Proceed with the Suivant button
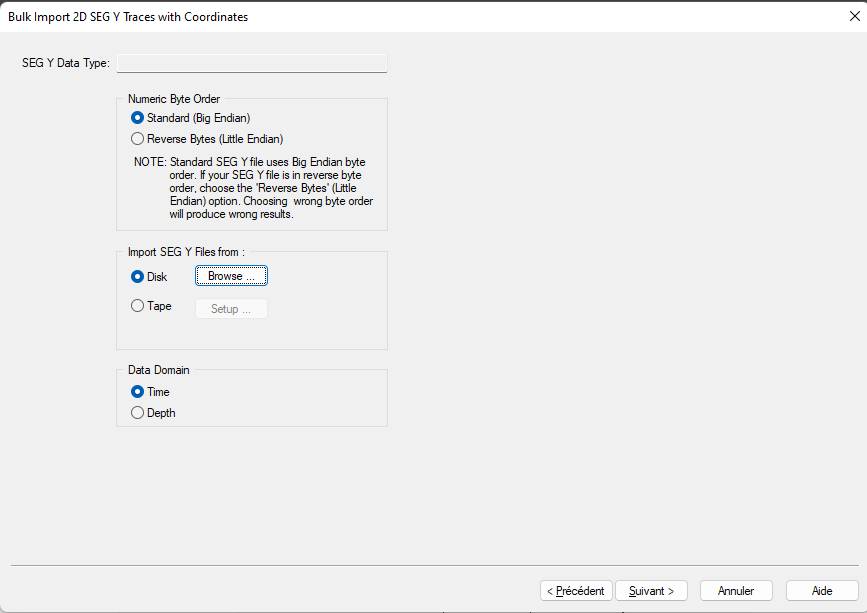The width and height of the screenshot is (867, 613). (x=651, y=591)
